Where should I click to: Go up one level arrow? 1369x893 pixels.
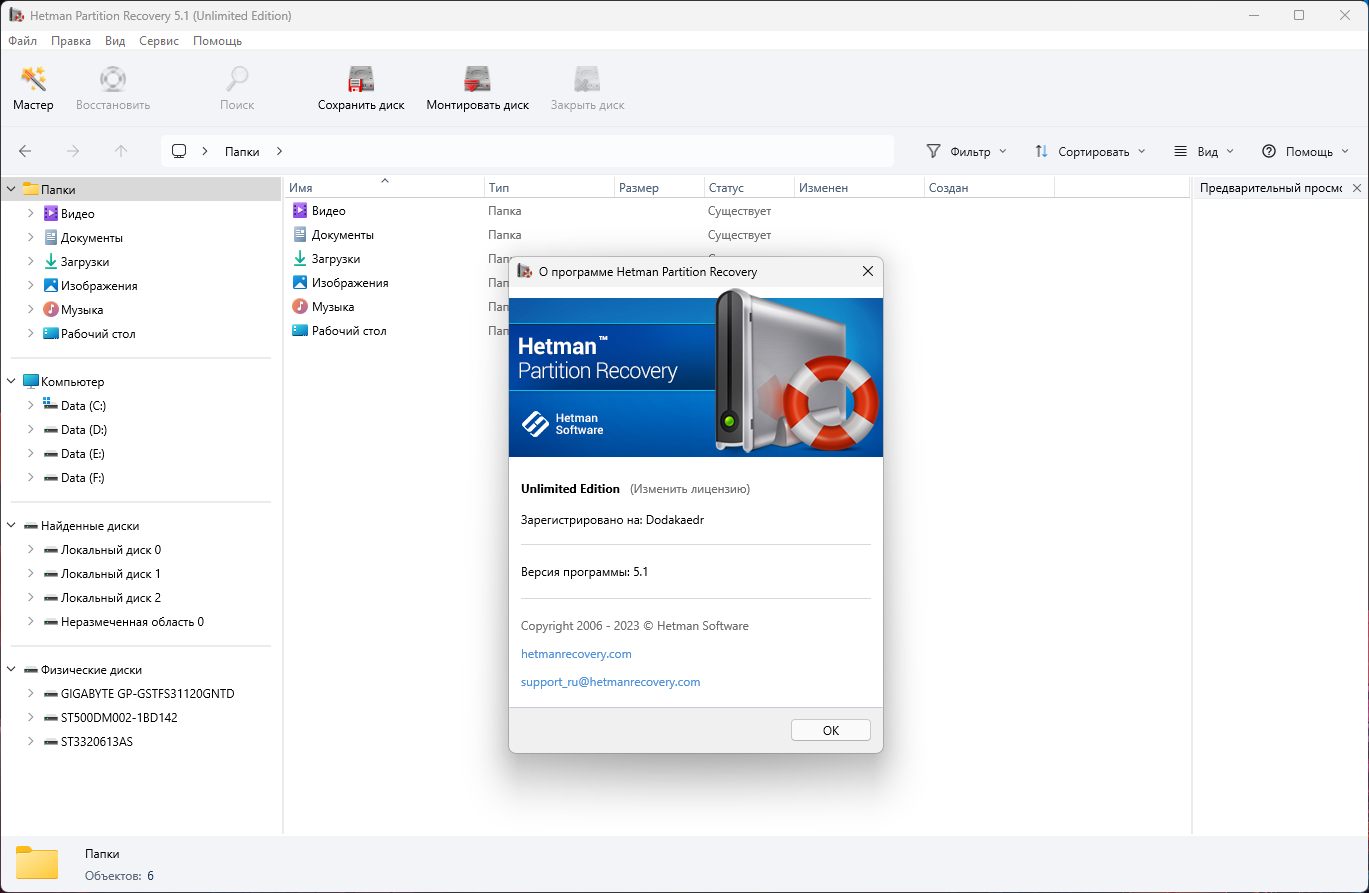[121, 151]
